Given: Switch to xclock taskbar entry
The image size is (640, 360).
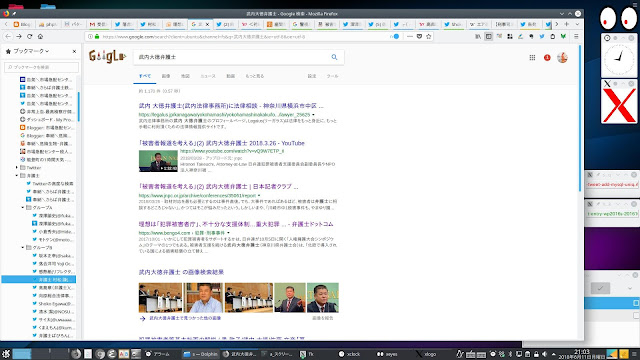Looking at the screenshot, I should [350, 354].
